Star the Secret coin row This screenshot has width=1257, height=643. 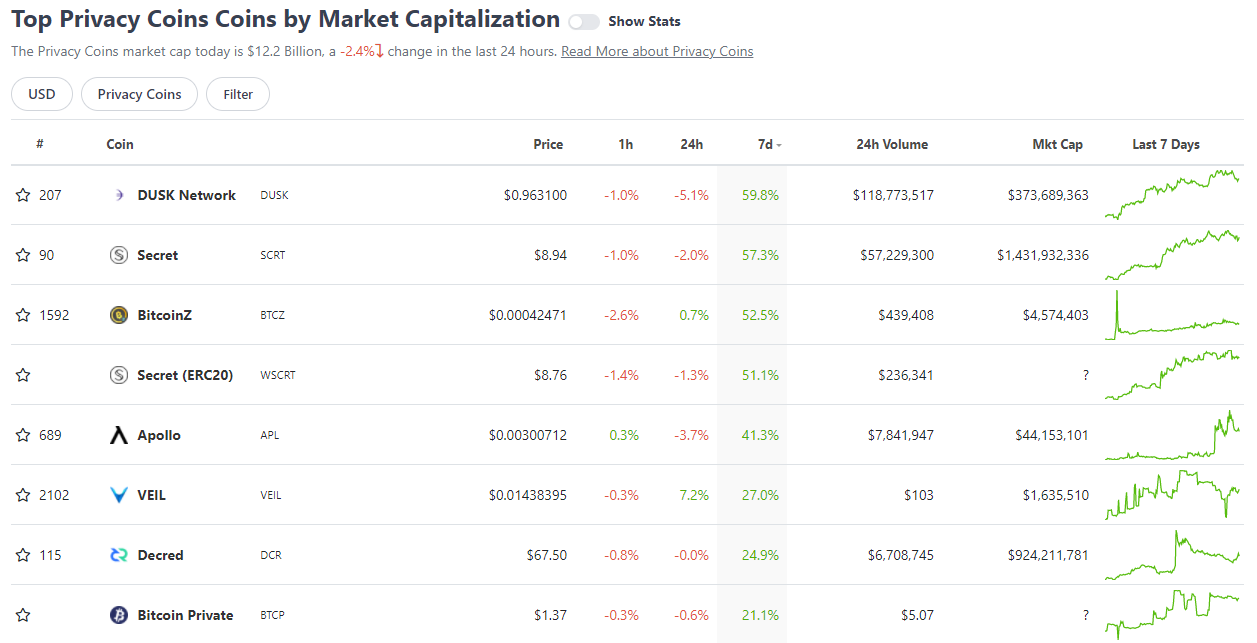22,255
